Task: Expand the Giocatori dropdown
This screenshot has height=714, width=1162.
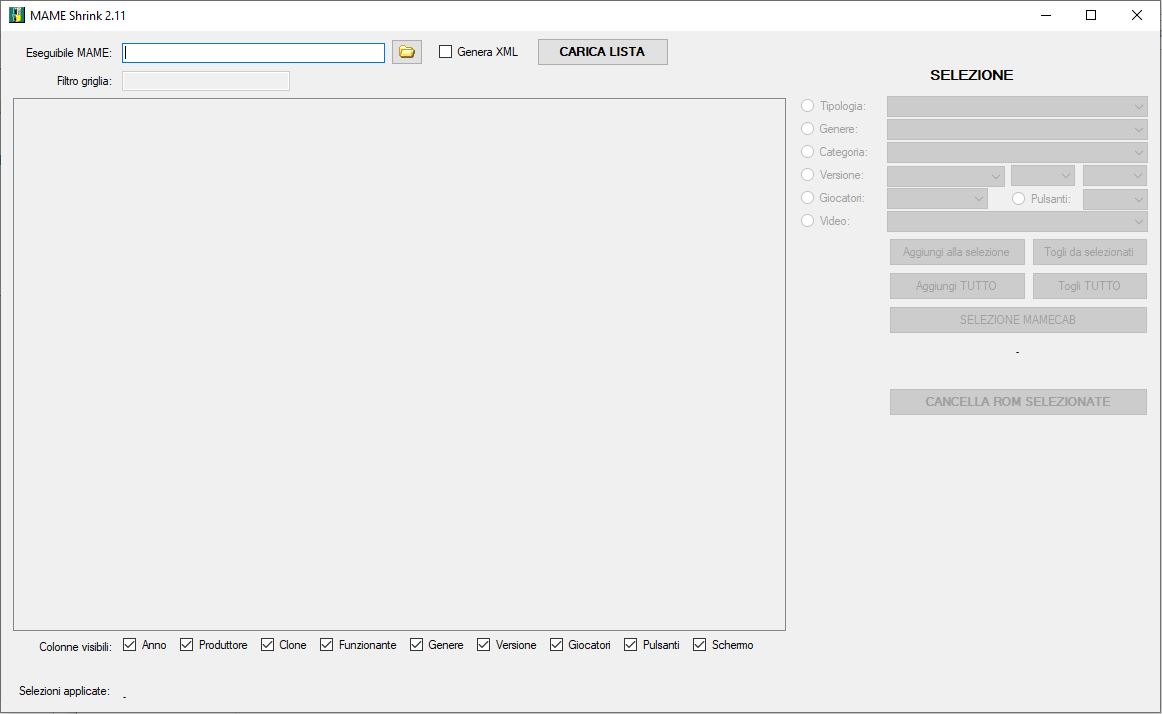Action: tap(937, 199)
